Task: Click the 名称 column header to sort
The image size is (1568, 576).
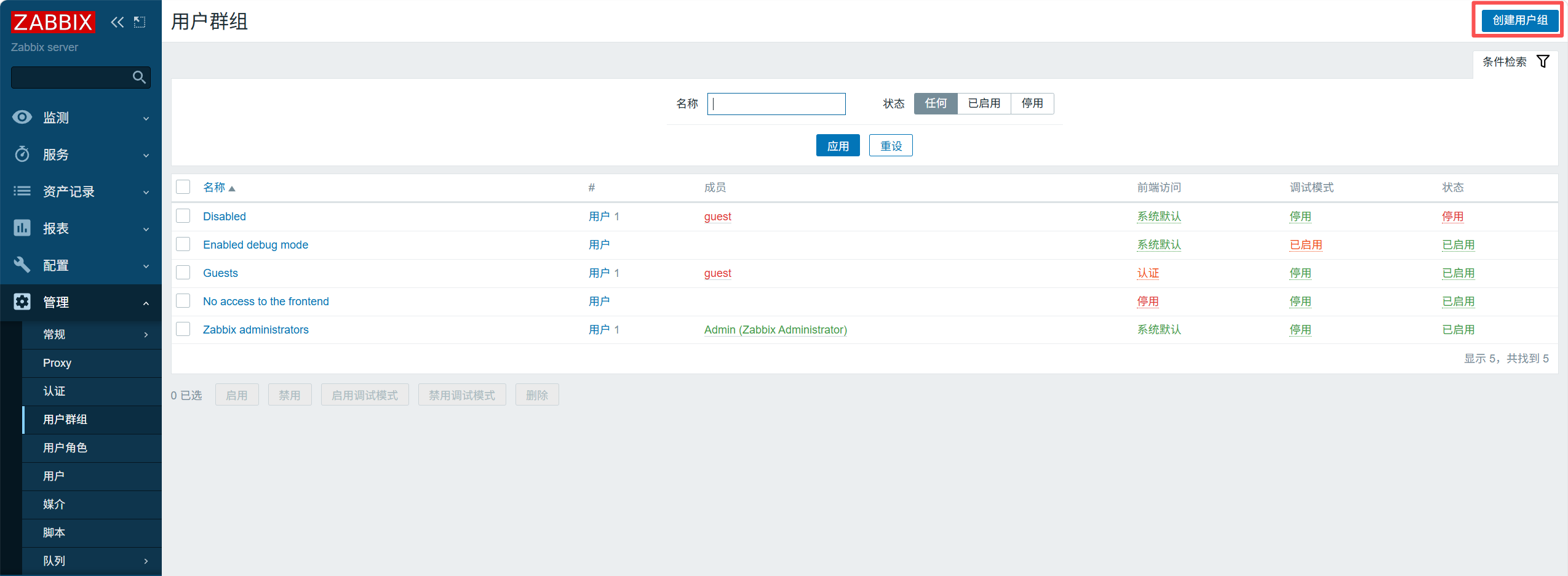Action: pos(214,187)
